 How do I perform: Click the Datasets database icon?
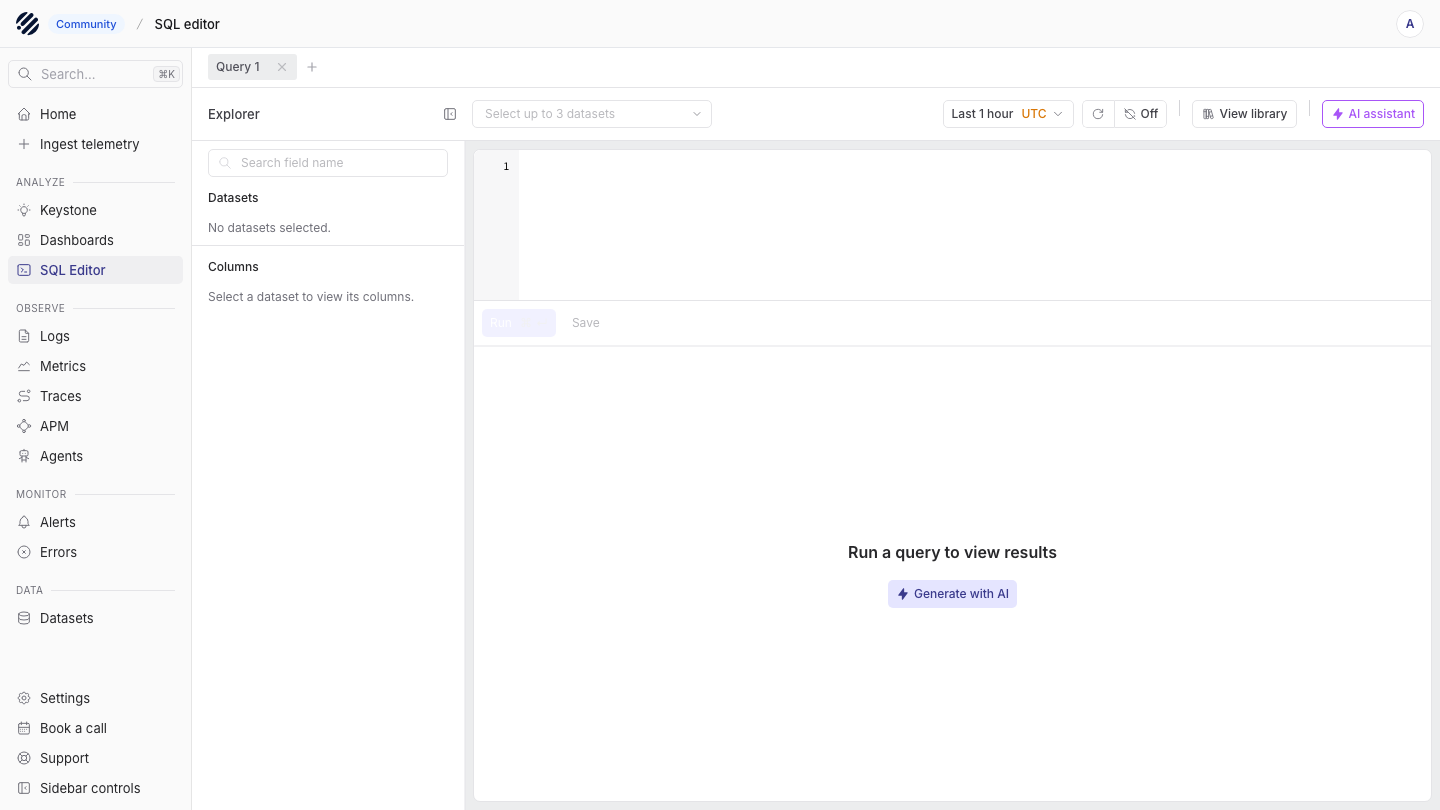click(24, 618)
